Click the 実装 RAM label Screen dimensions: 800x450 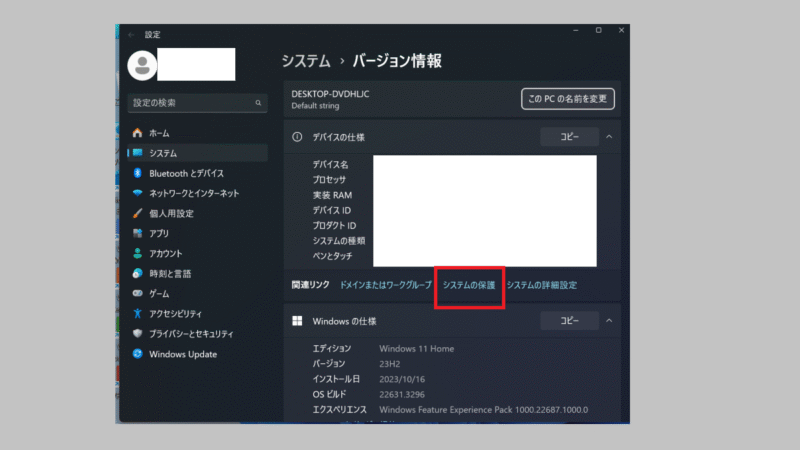(x=332, y=195)
